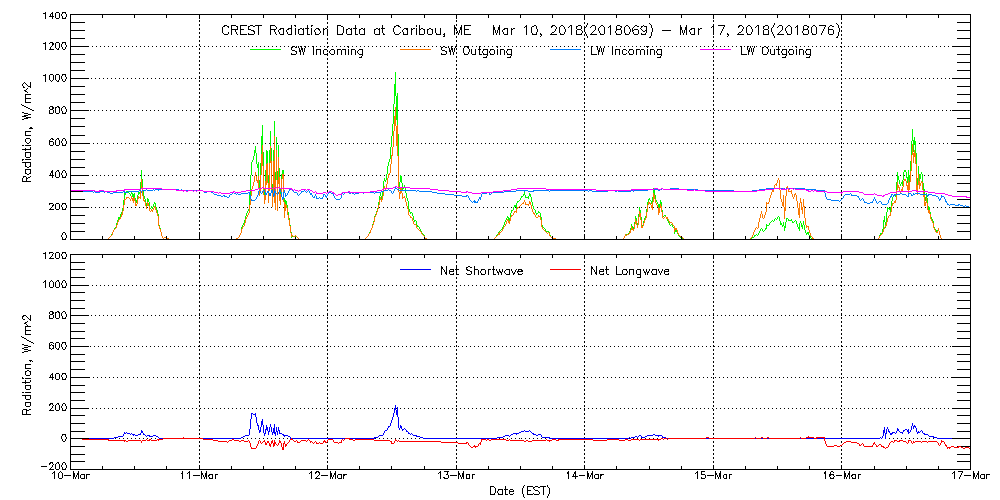Select the 12-Mar x-axis tick label

327,476
